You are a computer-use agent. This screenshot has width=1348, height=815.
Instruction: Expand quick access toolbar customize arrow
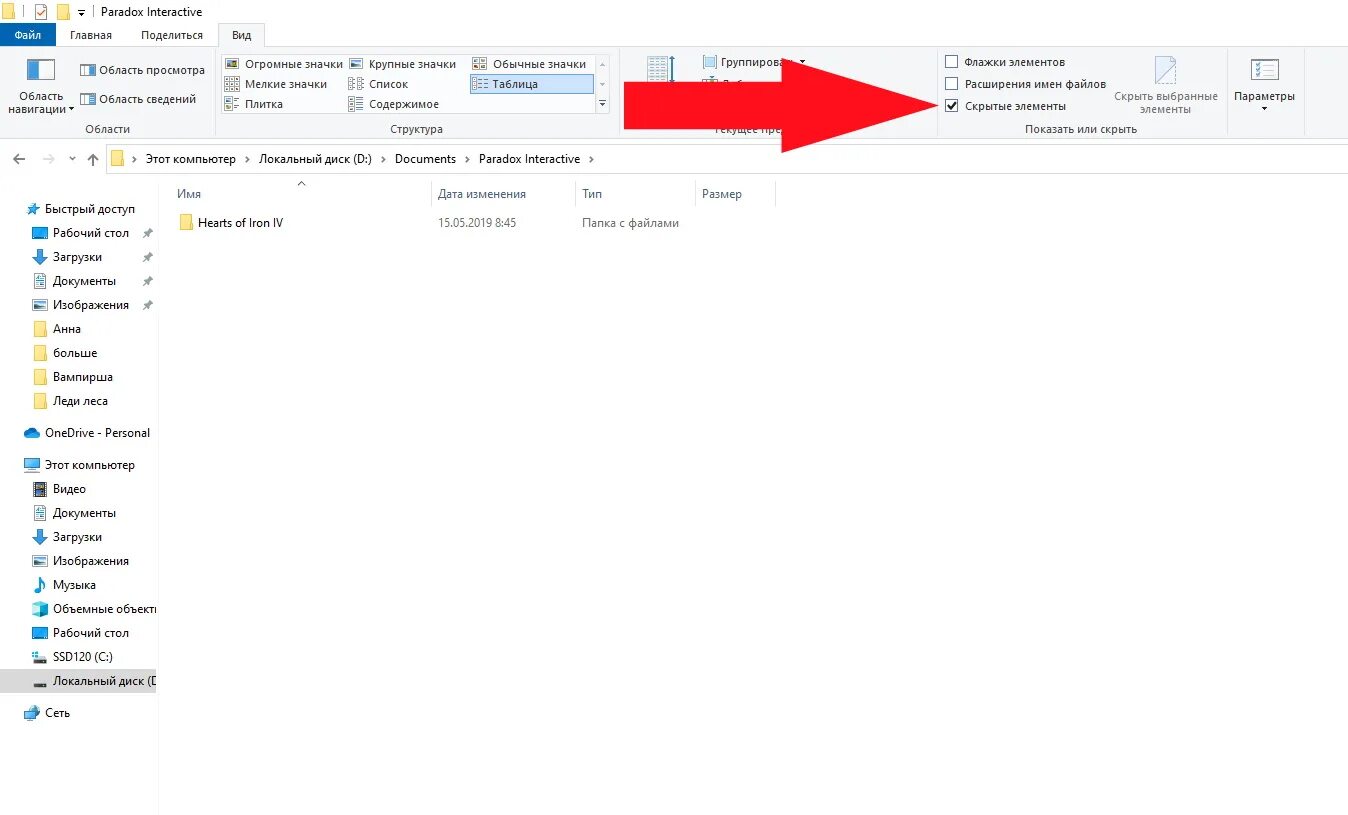[81, 12]
